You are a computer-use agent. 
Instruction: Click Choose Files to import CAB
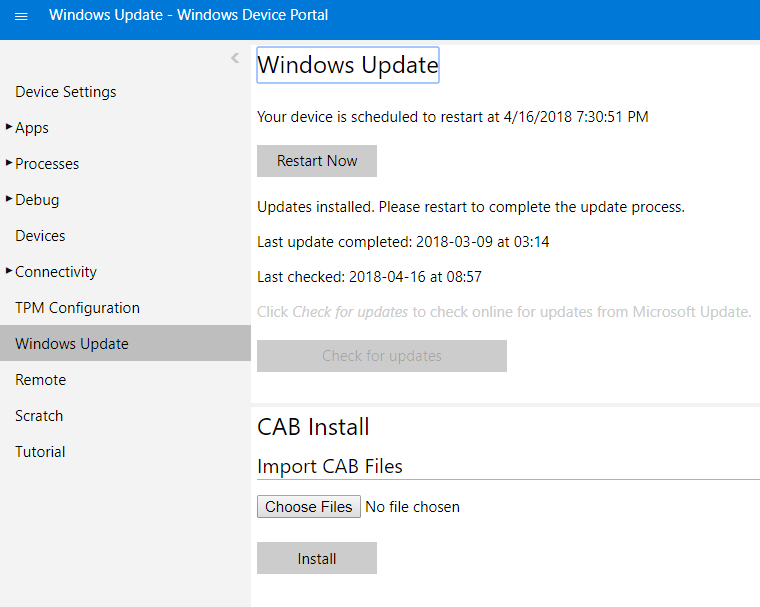point(308,507)
